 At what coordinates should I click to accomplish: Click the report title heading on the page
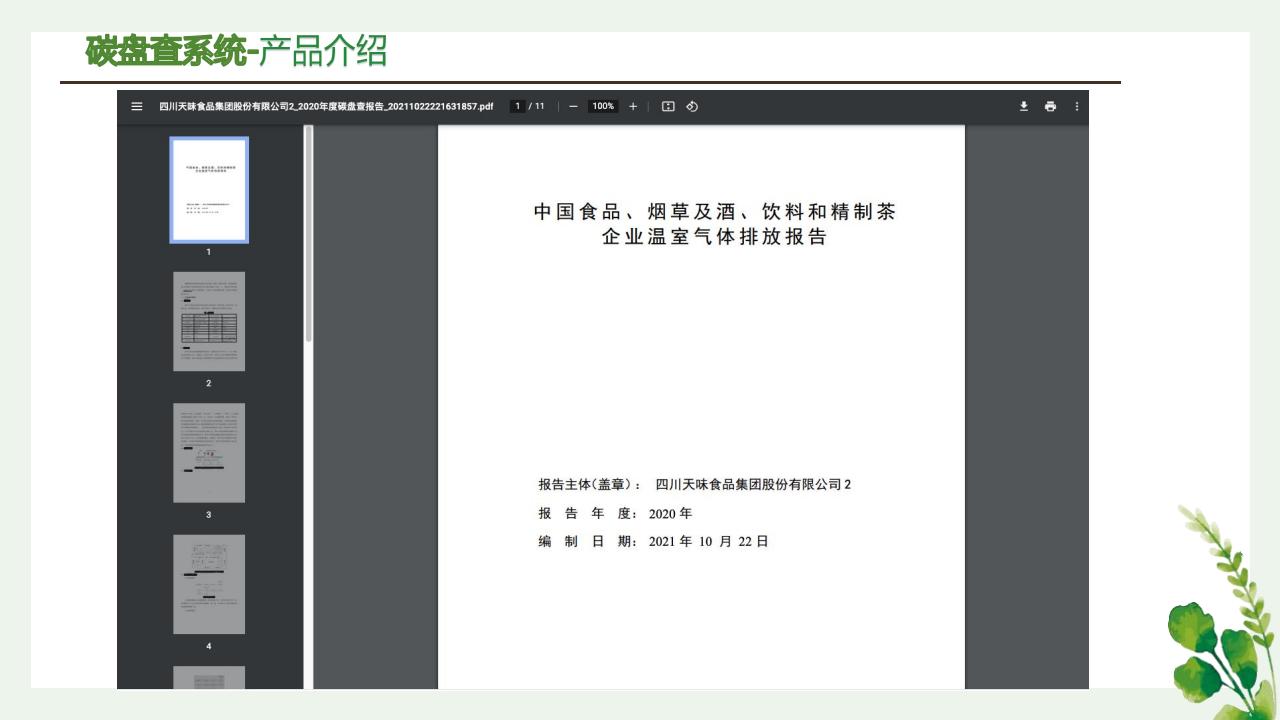tap(714, 224)
